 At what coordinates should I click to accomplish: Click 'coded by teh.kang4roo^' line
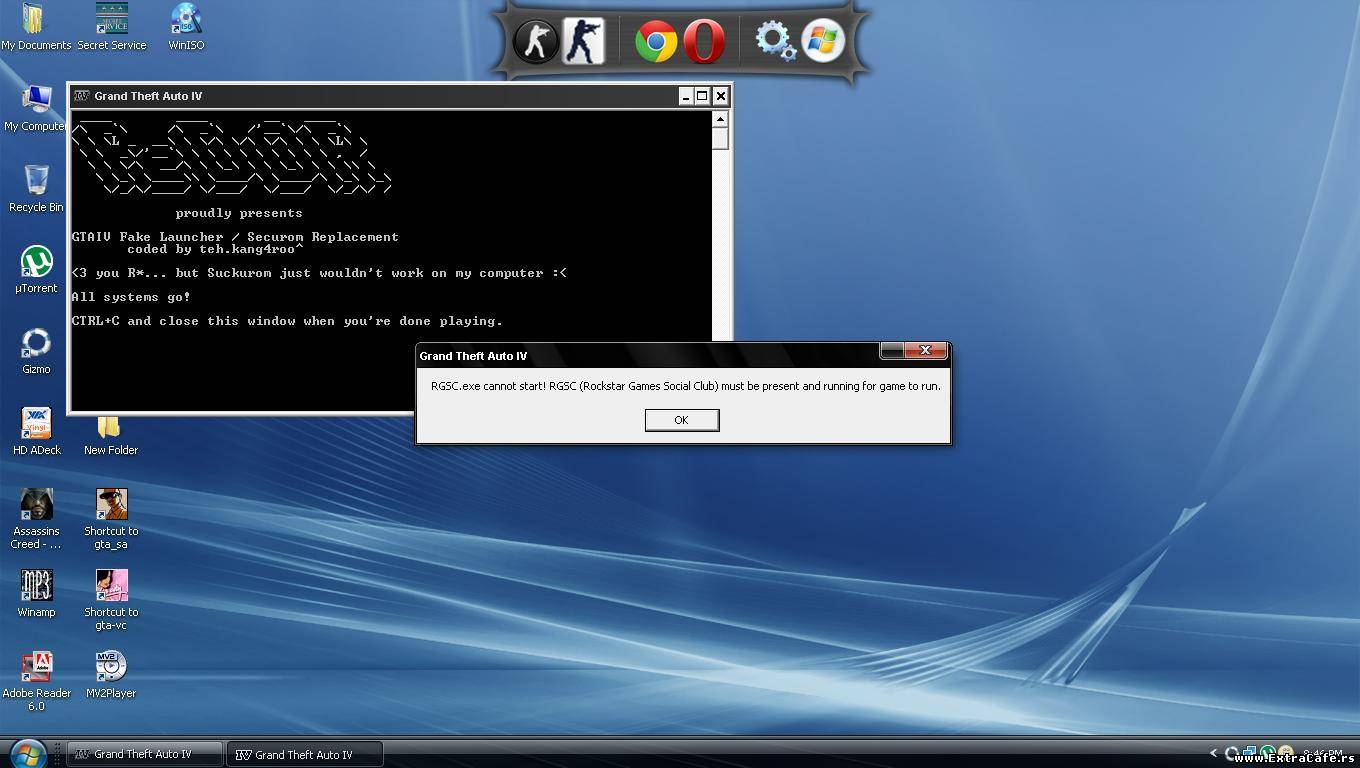coord(215,249)
